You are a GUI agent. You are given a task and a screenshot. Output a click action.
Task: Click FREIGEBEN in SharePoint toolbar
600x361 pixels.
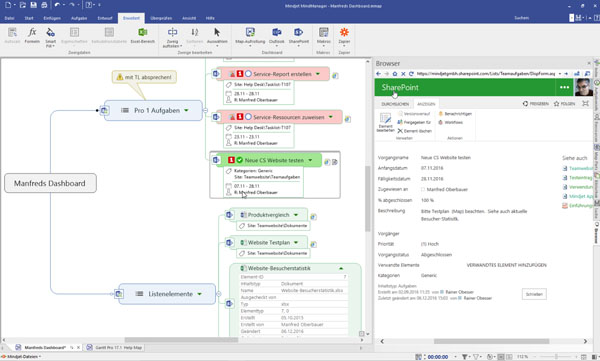click(x=536, y=104)
